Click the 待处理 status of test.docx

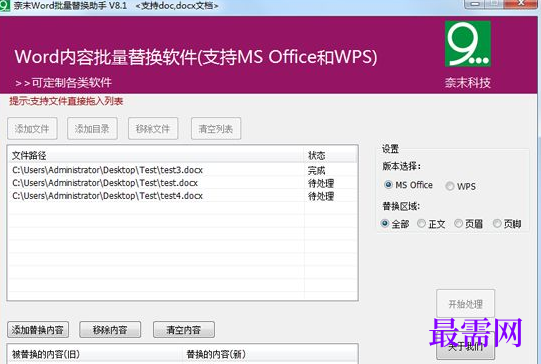point(321,183)
